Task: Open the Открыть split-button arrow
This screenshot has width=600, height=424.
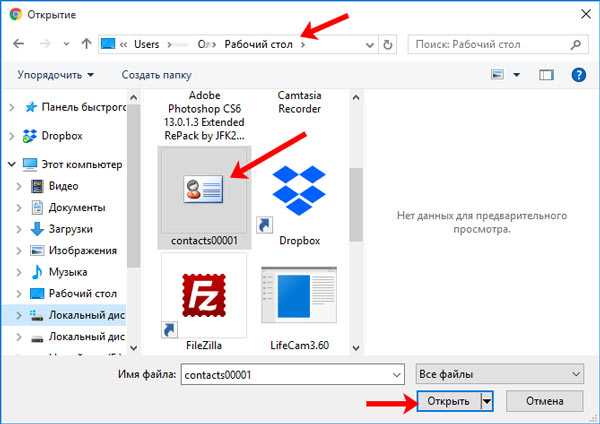Action: pyautogui.click(x=487, y=401)
